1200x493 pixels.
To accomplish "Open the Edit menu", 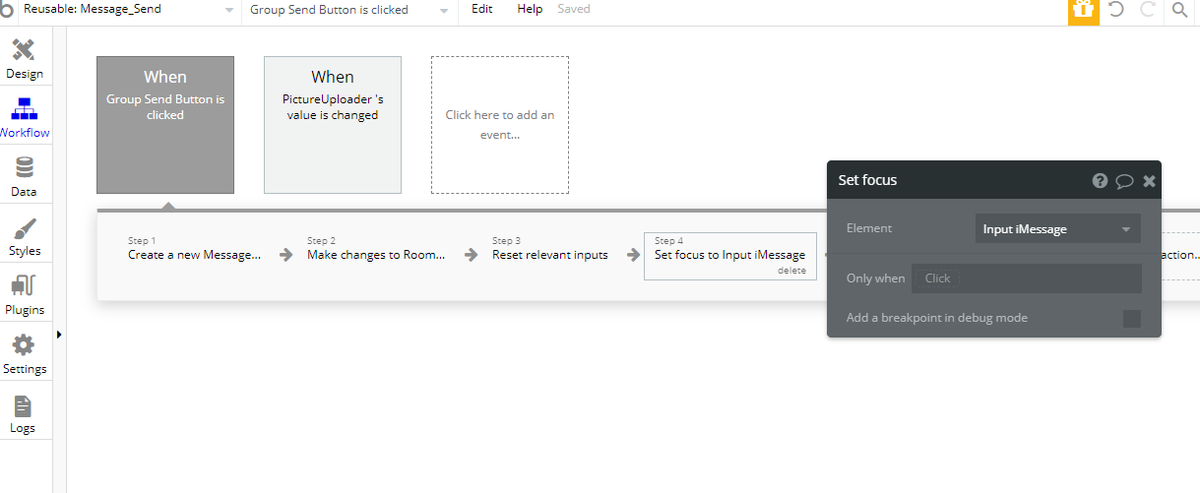I will click(482, 9).
